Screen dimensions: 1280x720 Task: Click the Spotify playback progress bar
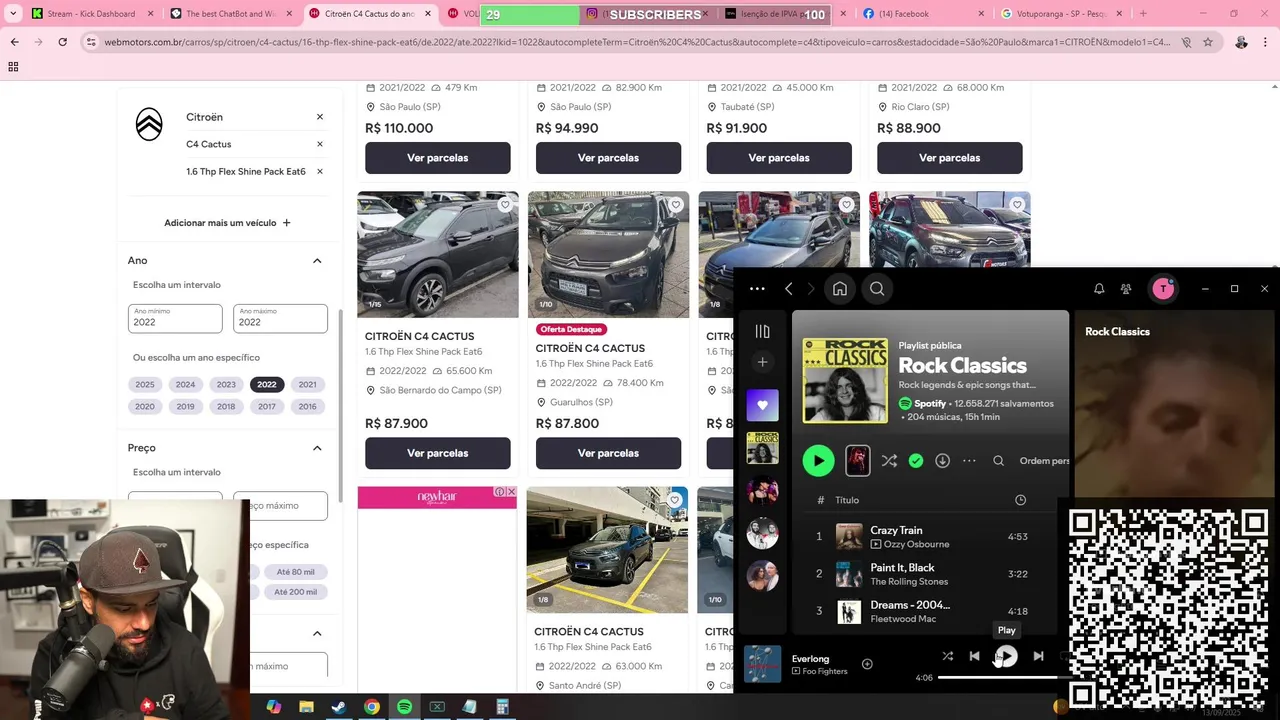click(x=1003, y=677)
